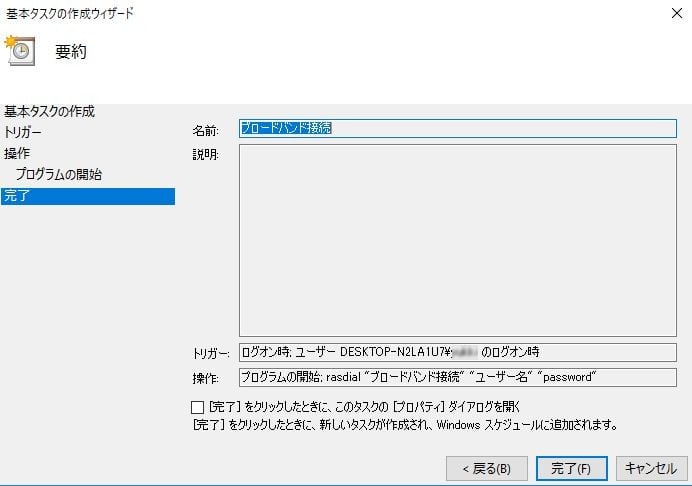Go to the トリガー step in sidebar
The height and width of the screenshot is (486, 692).
pos(23,132)
